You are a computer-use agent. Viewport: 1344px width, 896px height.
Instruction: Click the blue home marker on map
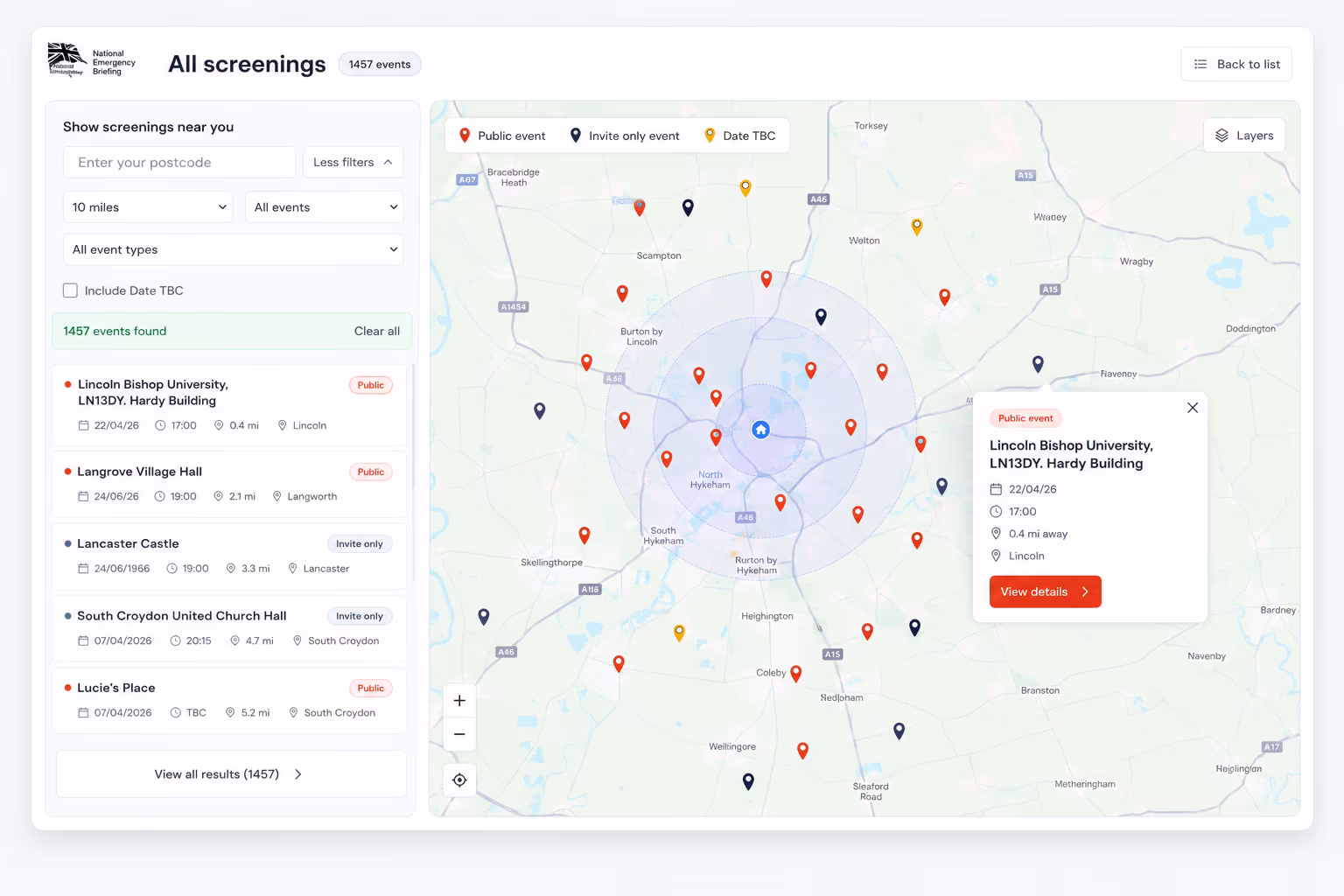(761, 430)
